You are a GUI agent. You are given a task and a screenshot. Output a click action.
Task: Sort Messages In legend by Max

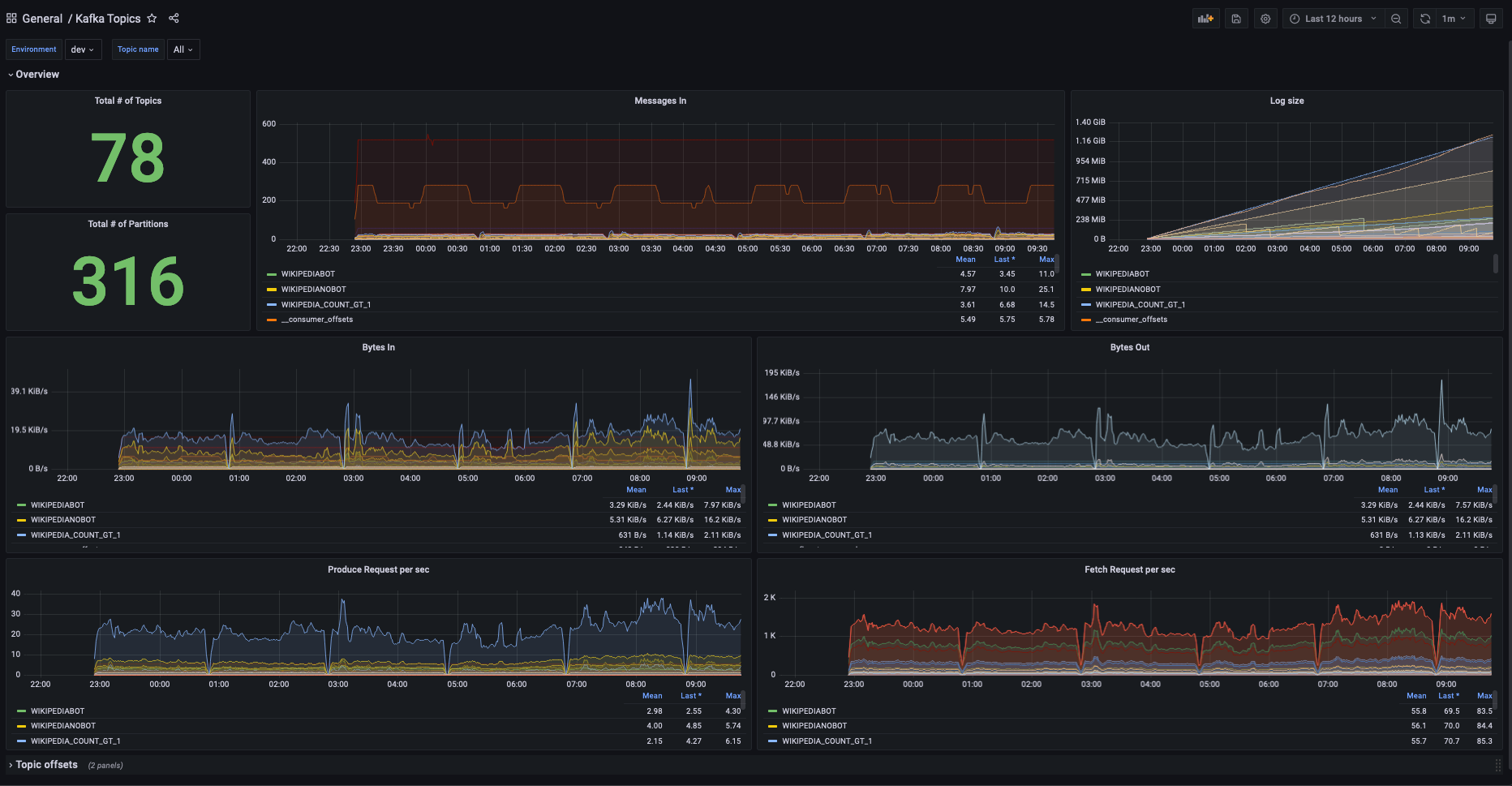1046,260
